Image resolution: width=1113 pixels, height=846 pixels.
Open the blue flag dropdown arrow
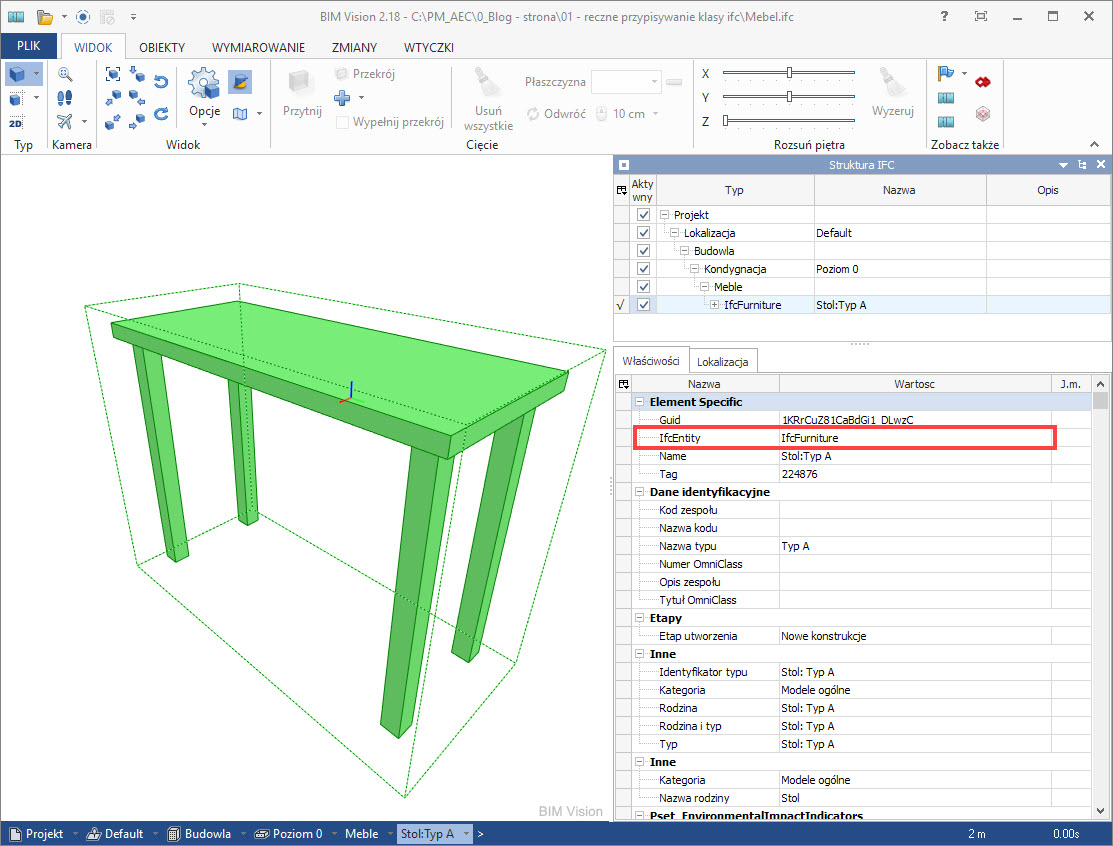tap(964, 74)
